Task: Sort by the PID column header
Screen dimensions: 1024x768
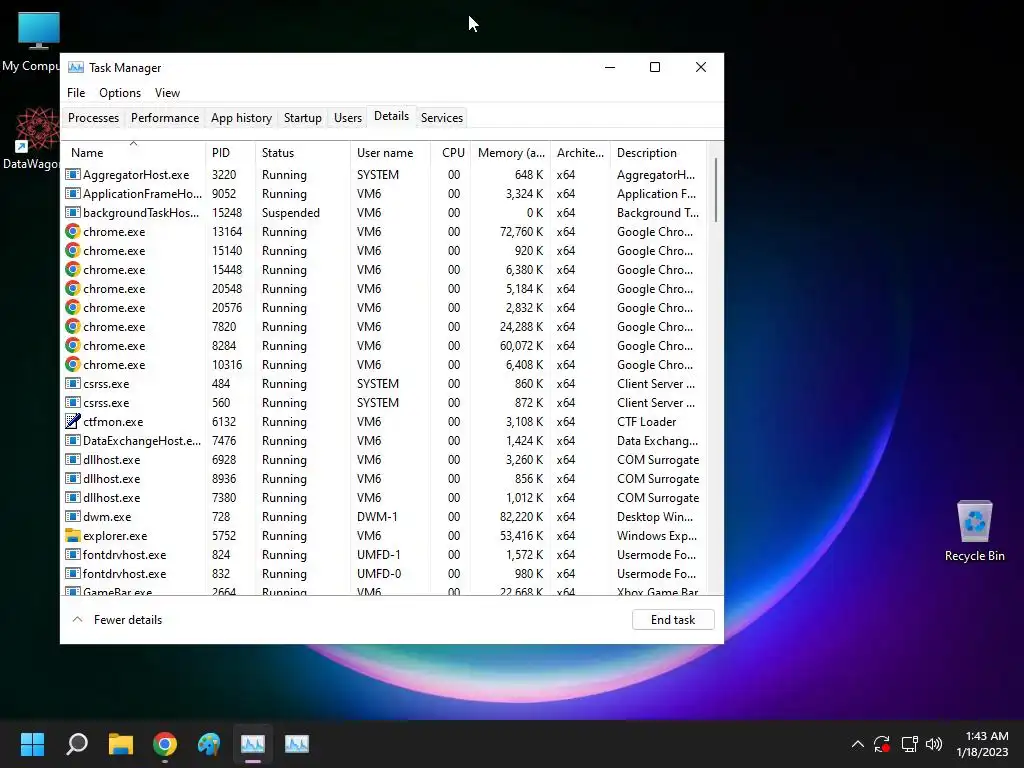Action: (x=230, y=152)
